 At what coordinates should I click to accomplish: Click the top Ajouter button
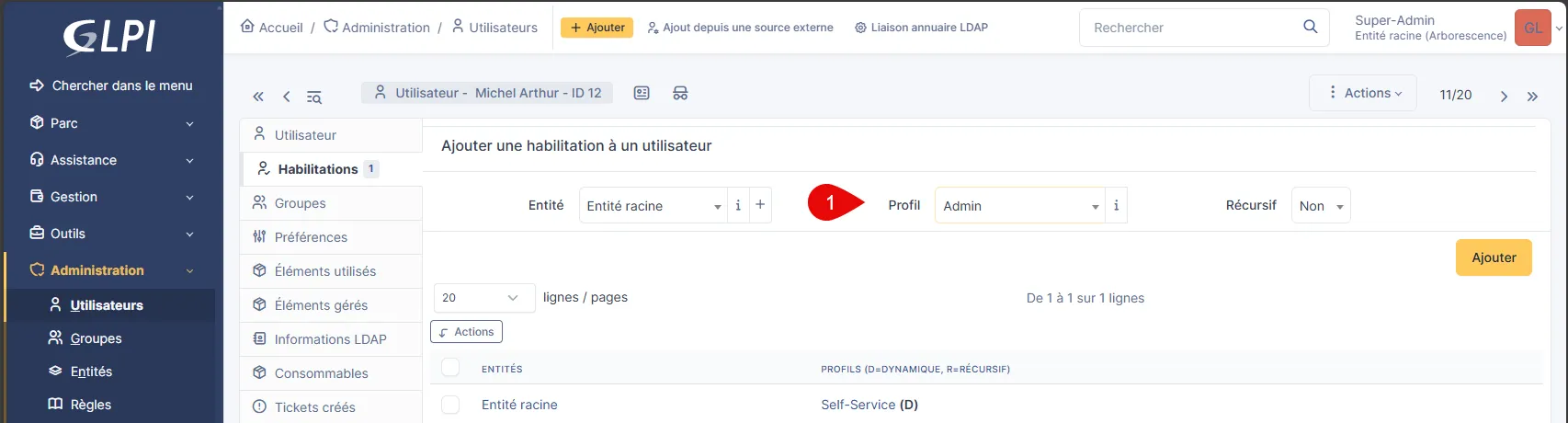point(597,28)
